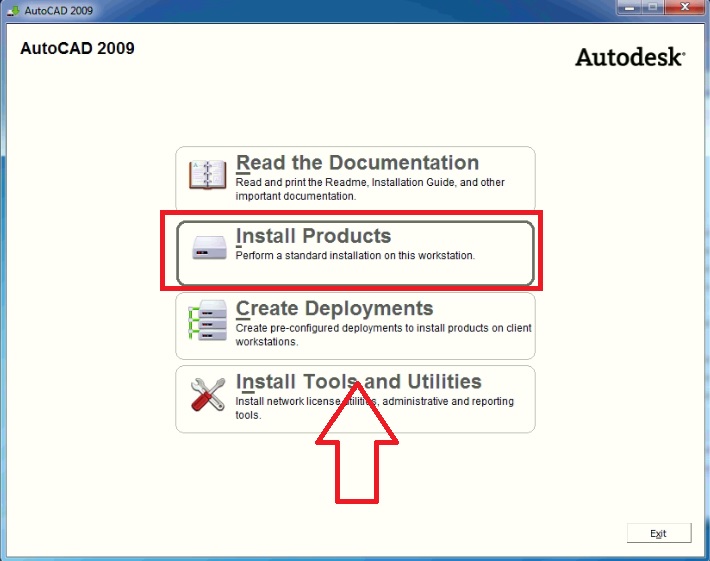Select the Install Products heading
The height and width of the screenshot is (561, 710).
[x=313, y=236]
